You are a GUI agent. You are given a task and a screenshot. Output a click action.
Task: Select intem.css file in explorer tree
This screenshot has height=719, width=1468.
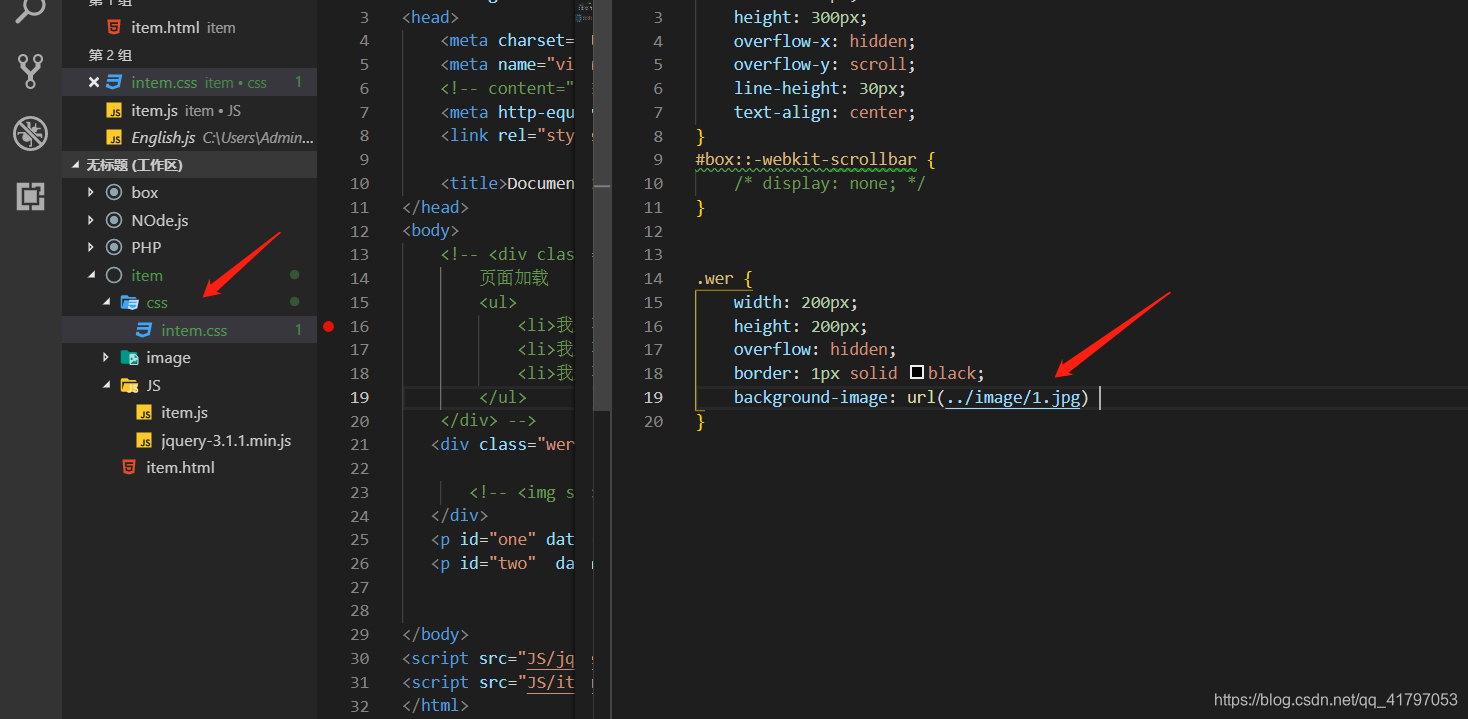[x=189, y=330]
